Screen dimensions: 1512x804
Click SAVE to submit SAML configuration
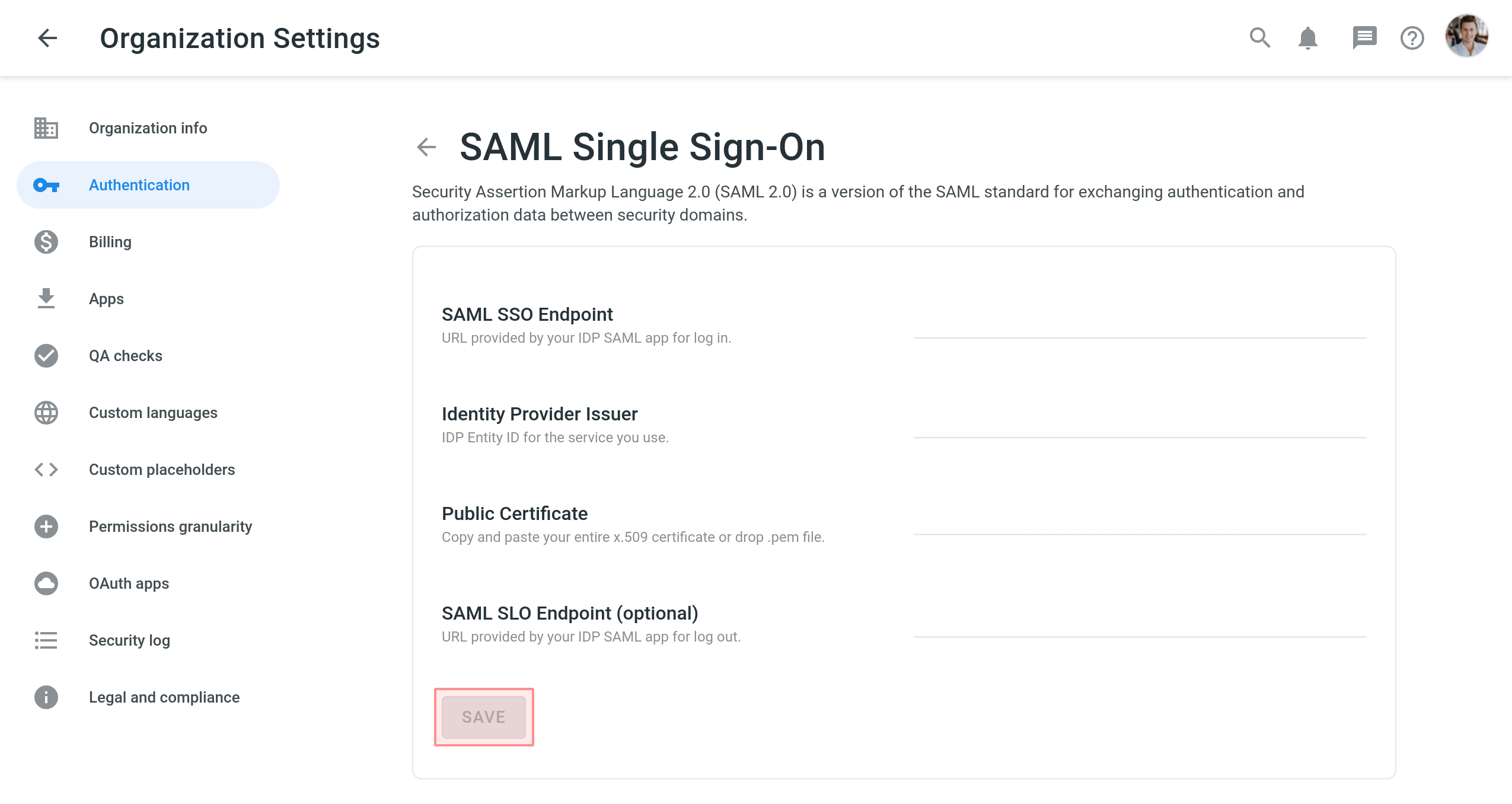tap(484, 716)
